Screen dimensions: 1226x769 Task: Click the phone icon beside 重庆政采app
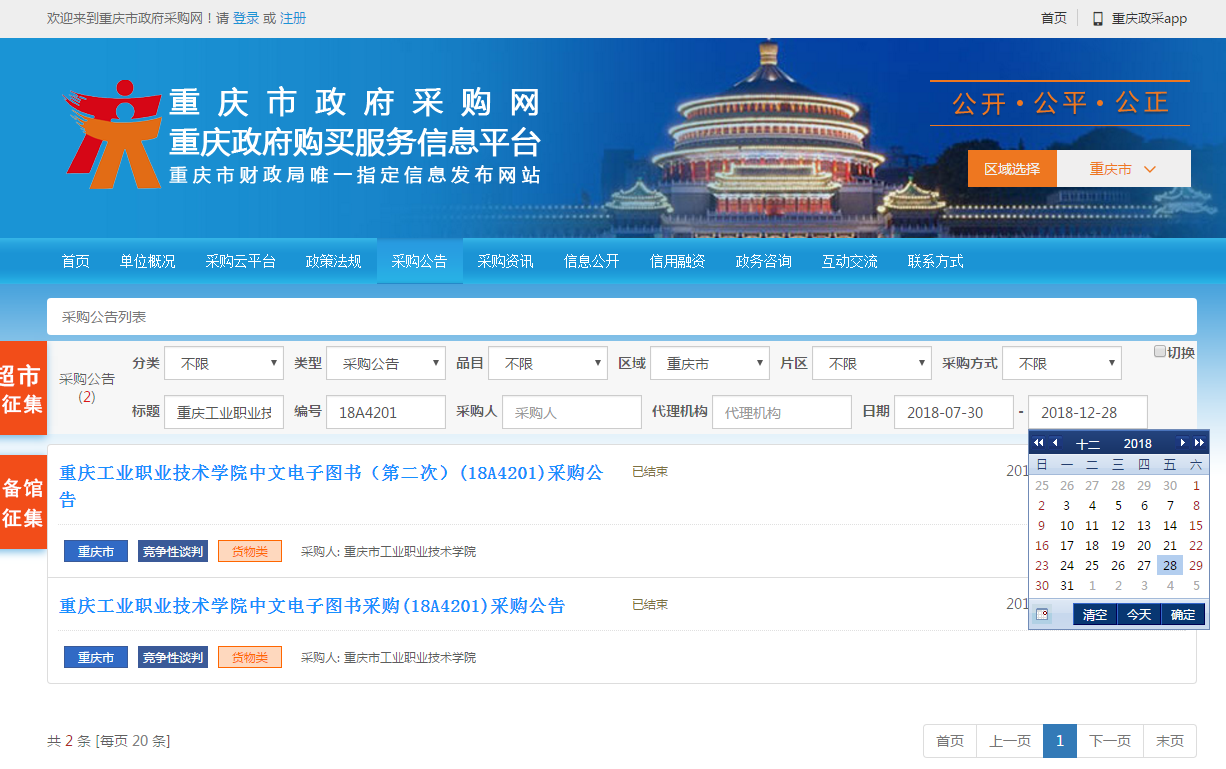(x=1097, y=18)
